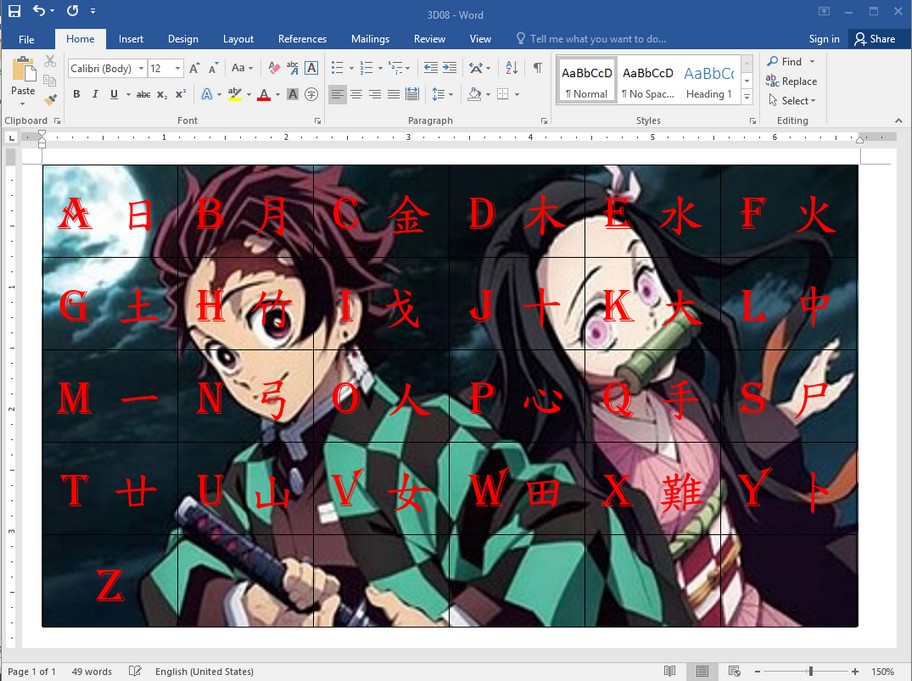Toggle Italic formatting
Screen dimensions: 912x681
coord(95,94)
